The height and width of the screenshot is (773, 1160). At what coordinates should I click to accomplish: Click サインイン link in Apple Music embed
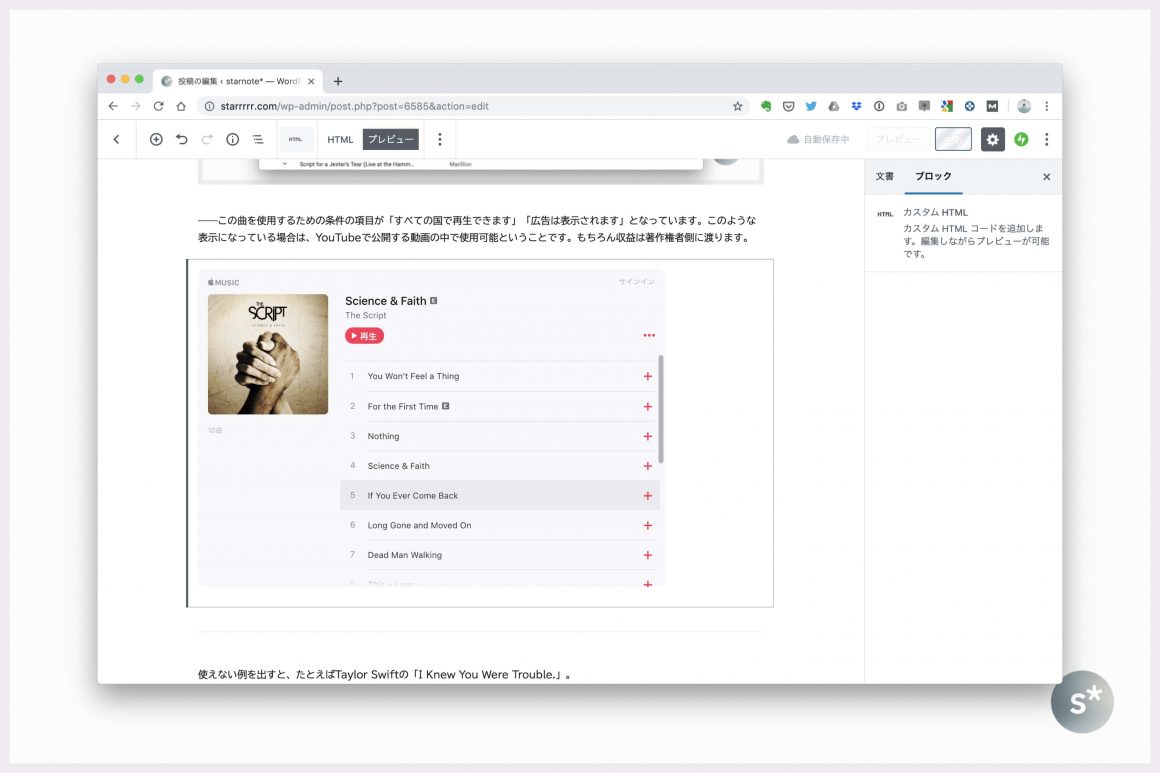tap(636, 282)
